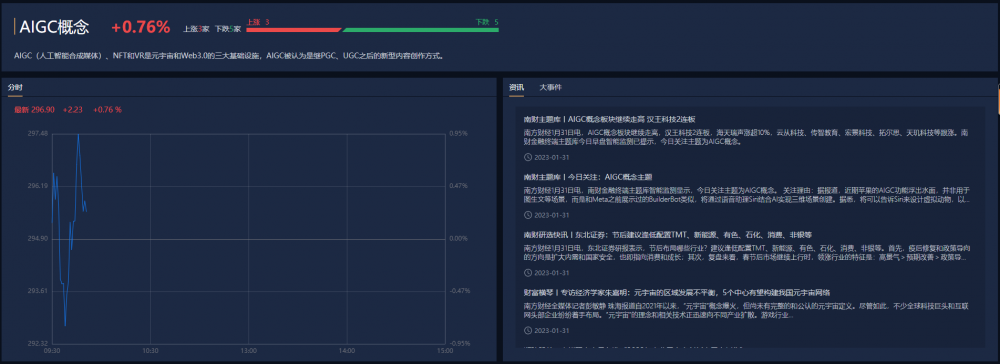
Task: Click the clock icon under 东北证券 news
Action: [x=527, y=273]
